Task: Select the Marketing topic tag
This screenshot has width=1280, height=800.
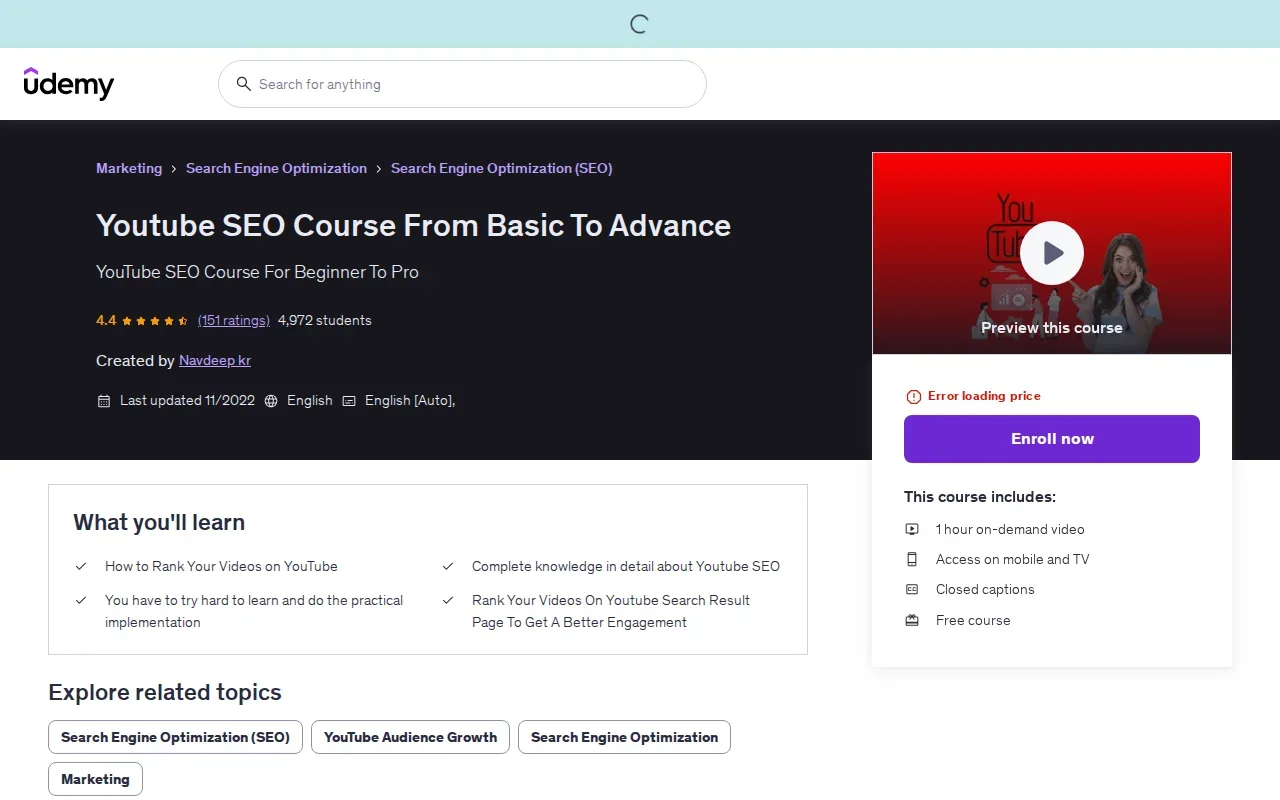Action: tap(95, 779)
